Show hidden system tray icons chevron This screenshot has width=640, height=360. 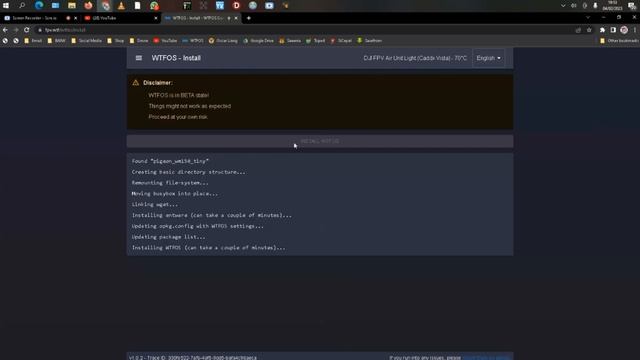(563, 6)
